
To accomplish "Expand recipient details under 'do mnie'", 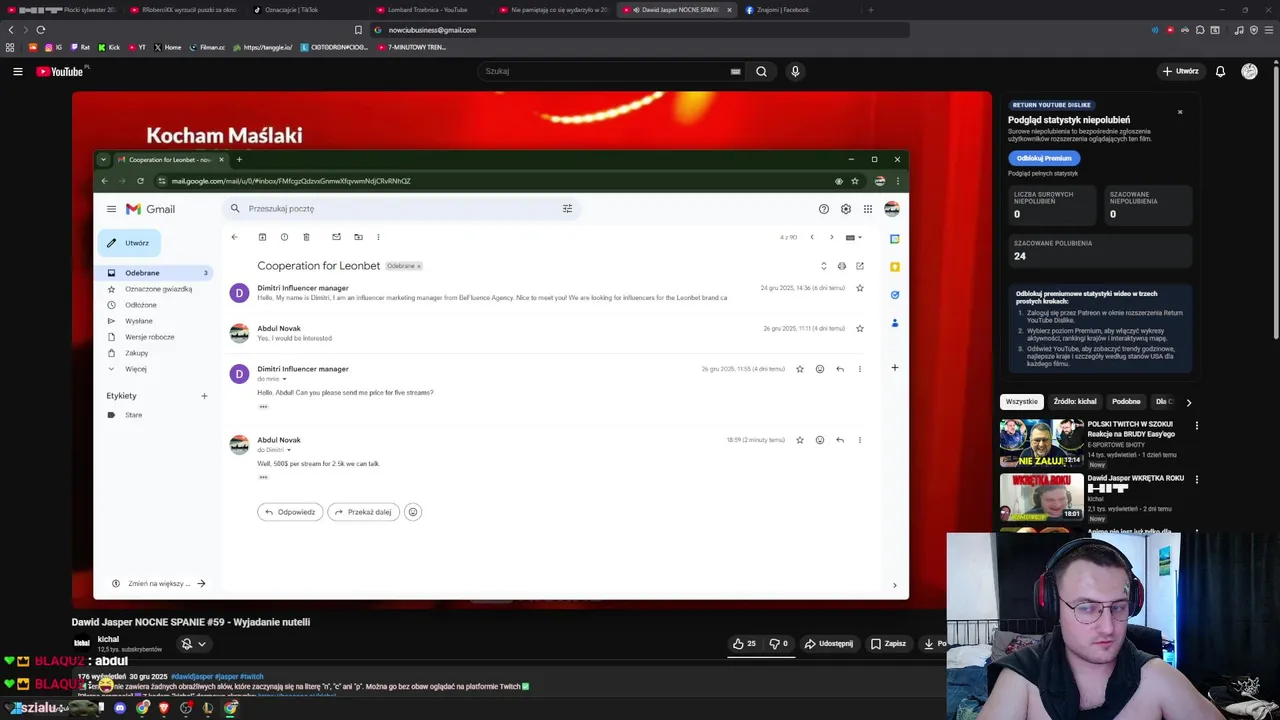I will [x=284, y=379].
